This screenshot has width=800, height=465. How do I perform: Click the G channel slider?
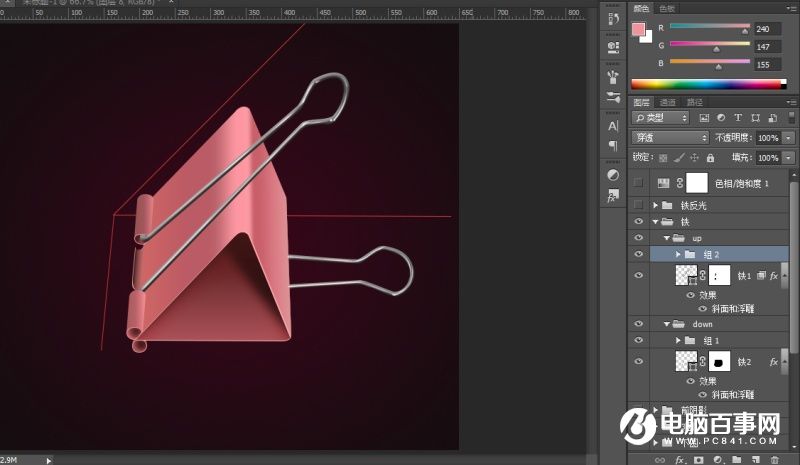coord(710,44)
